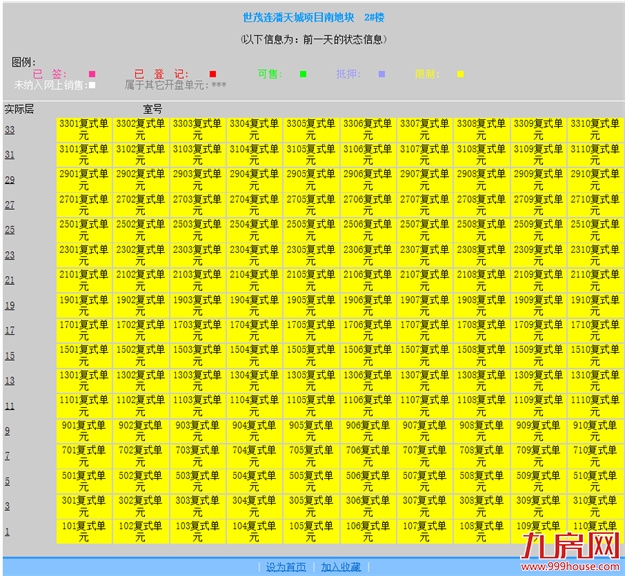625x576 pixels.
Task: Select floor 25 in the floor column
Action: (x=9, y=230)
